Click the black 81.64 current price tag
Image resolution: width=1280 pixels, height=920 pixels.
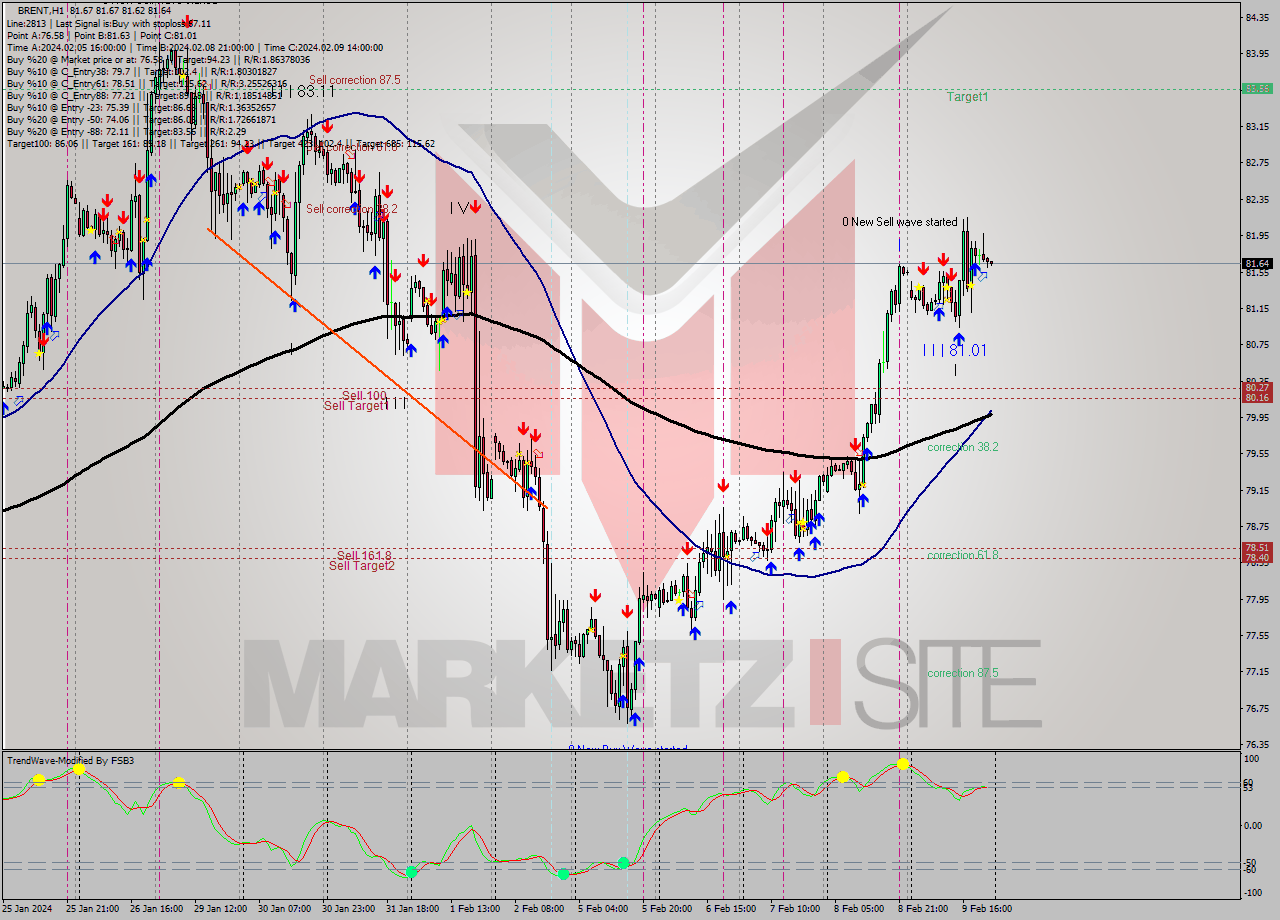[x=1257, y=264]
